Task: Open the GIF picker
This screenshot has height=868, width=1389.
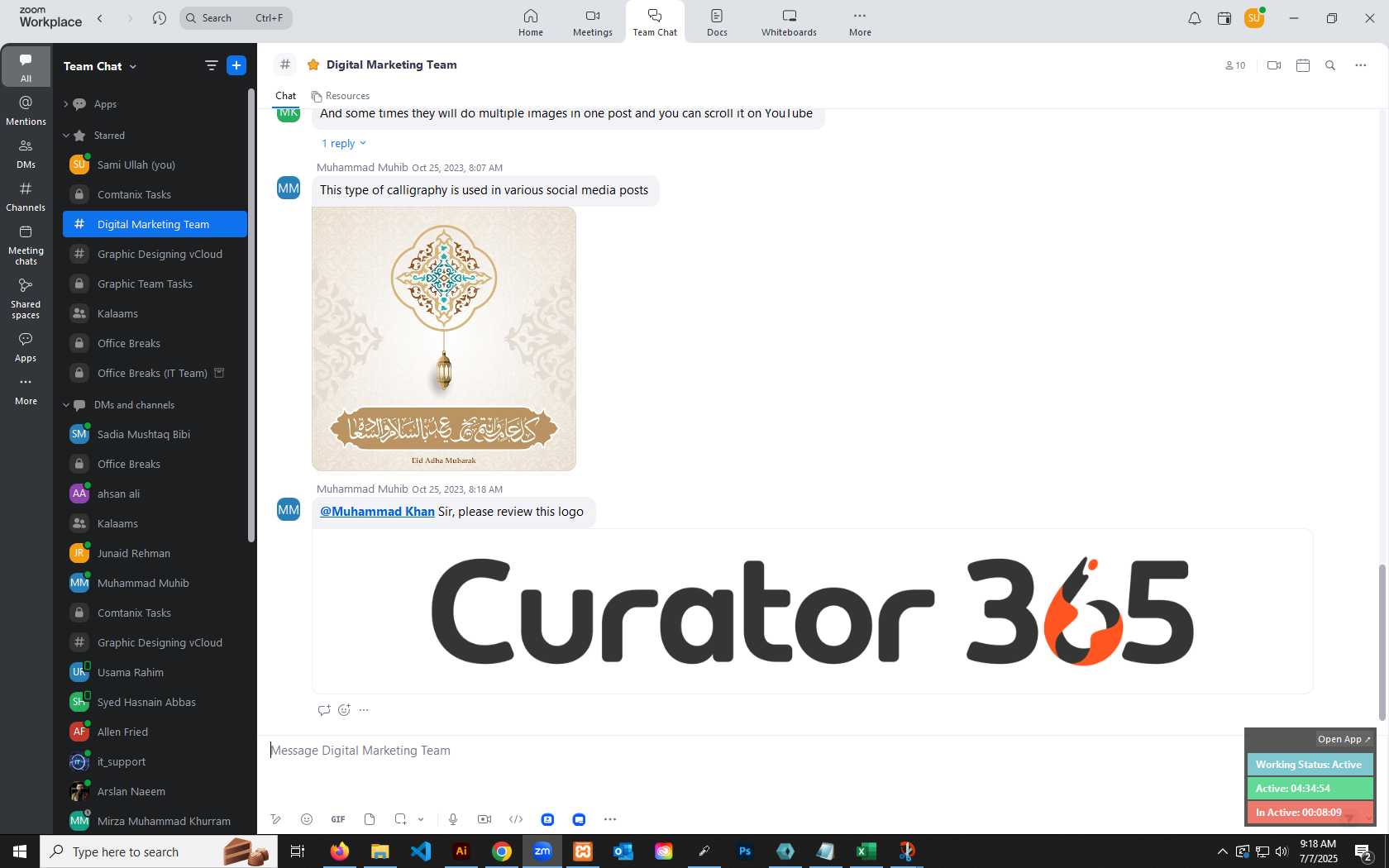Action: pos(338,819)
